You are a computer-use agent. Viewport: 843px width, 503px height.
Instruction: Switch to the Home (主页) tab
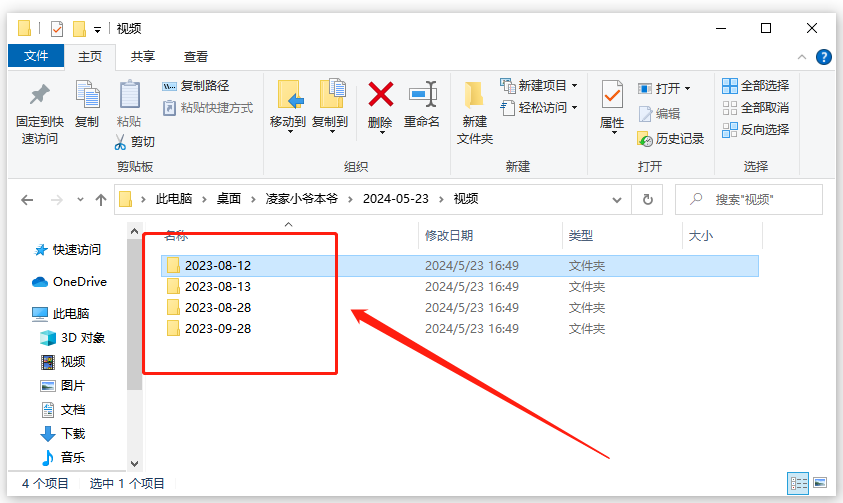90,56
